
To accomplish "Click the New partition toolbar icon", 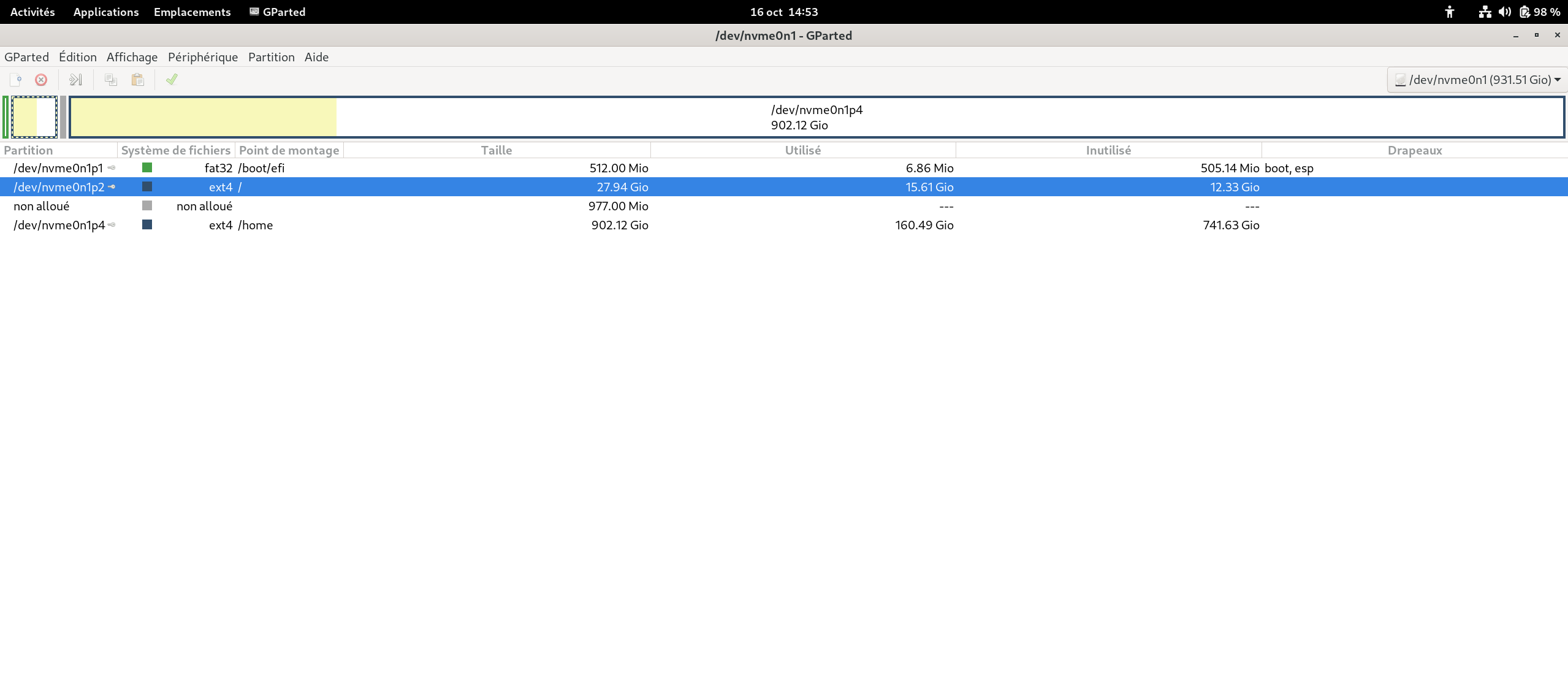I will (16, 80).
